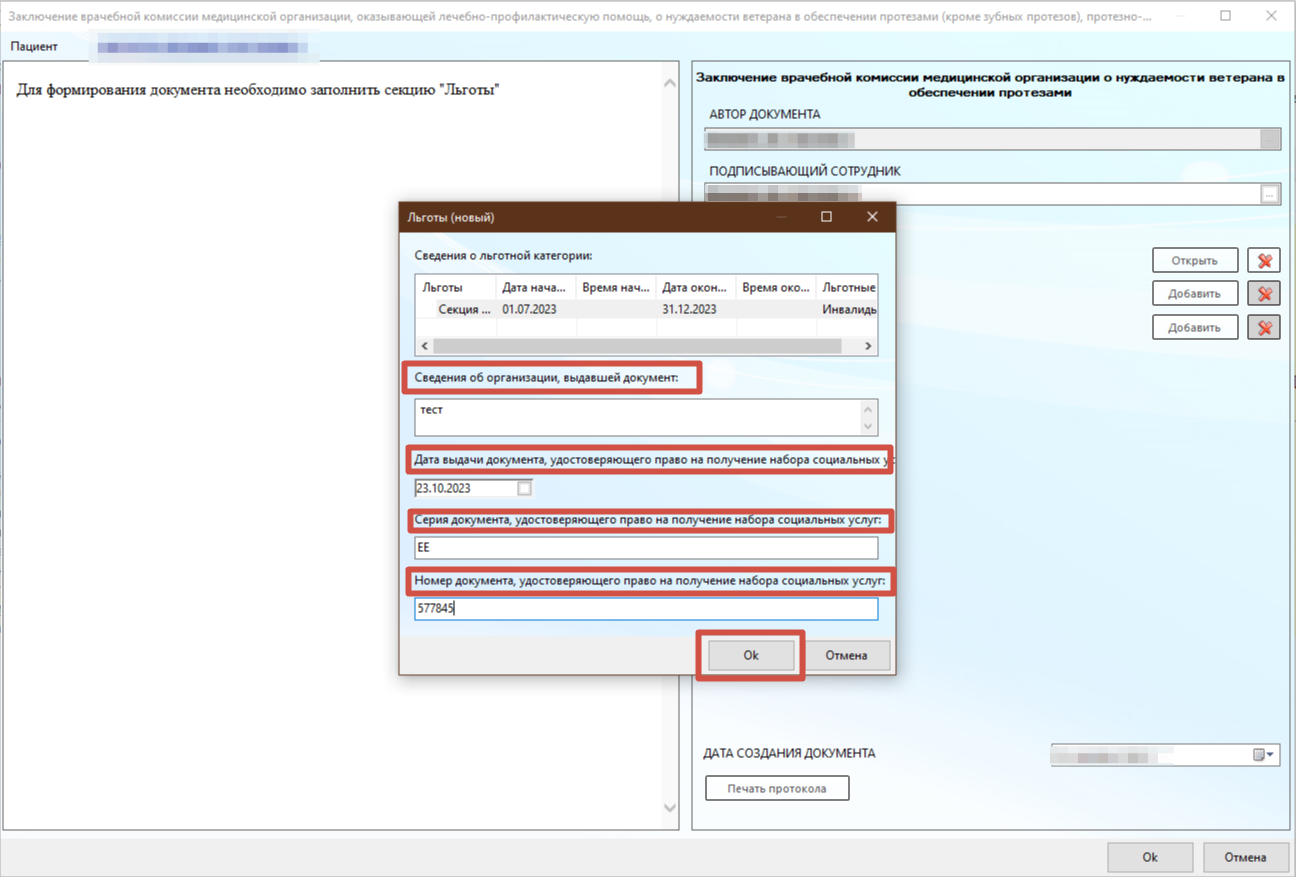Viewport: 1296px width, 877px height.
Task: Click up arrow in the 'тест' text area scrollbar
Action: 869,410
